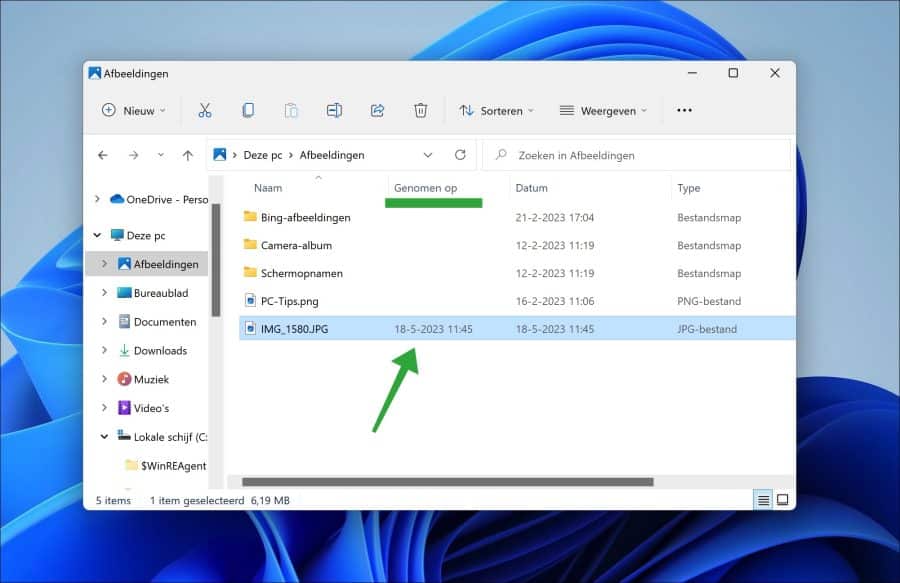Click the Copy icon in toolbar
Viewport: 900px width, 583px height.
coord(248,110)
